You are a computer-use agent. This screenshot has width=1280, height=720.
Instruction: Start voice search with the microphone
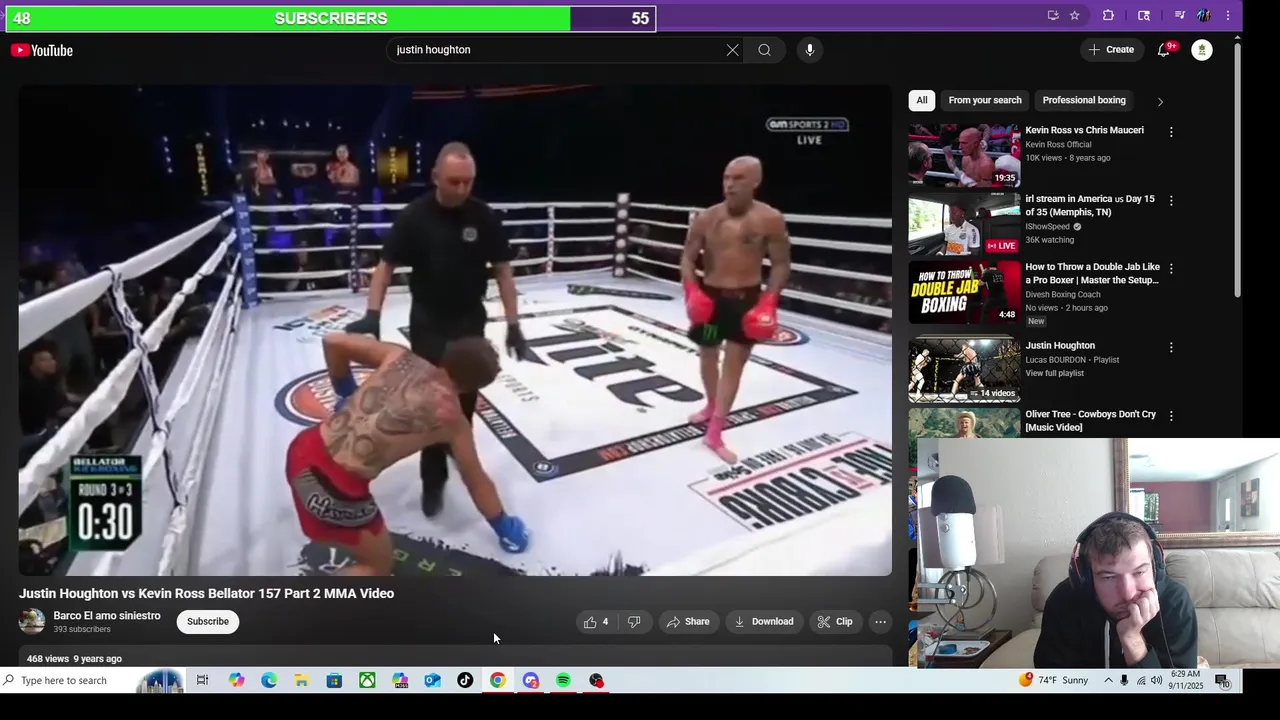click(x=810, y=50)
